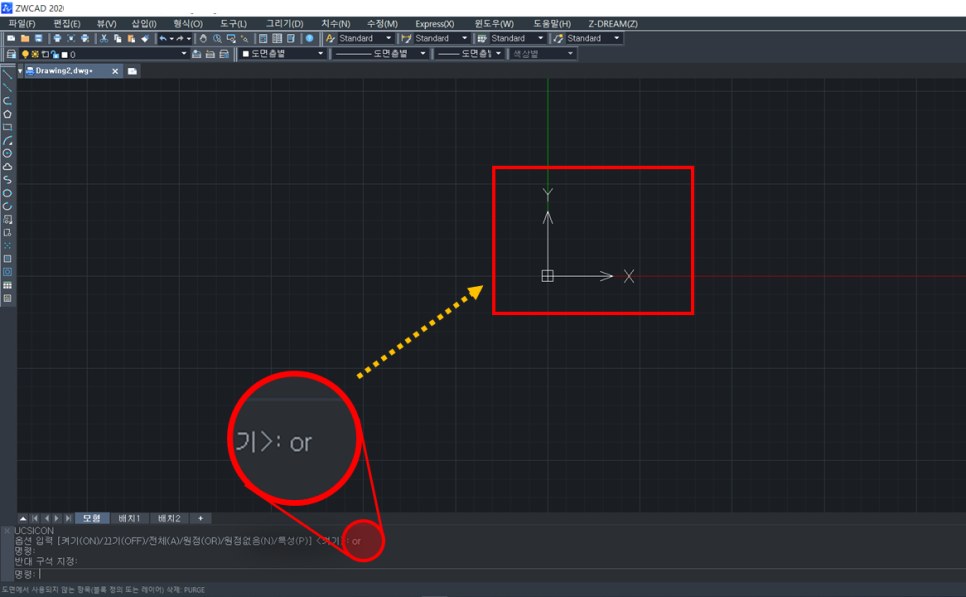Expand the 도면층별 color dropdown
The image size is (966, 597).
(320, 54)
